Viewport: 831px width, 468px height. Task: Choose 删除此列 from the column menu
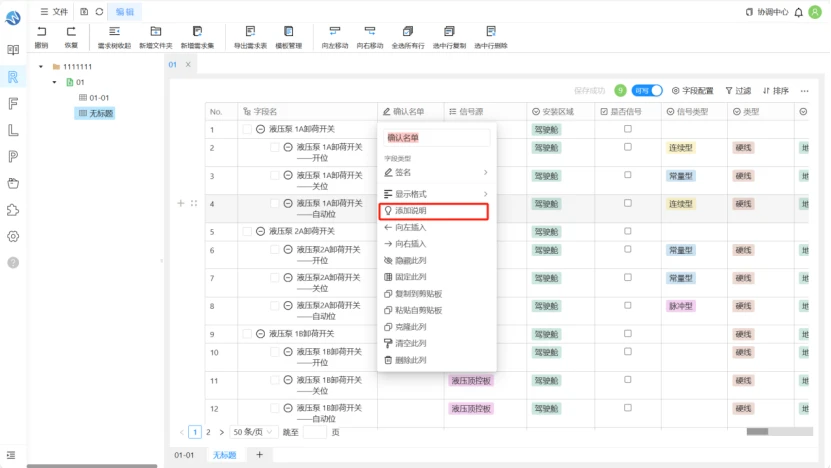pos(435,360)
